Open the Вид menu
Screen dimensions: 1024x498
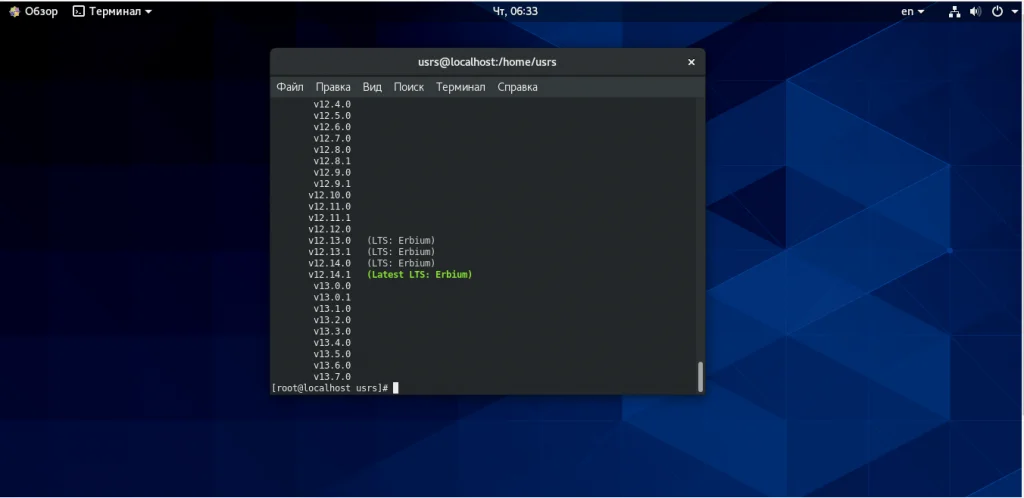(x=372, y=87)
